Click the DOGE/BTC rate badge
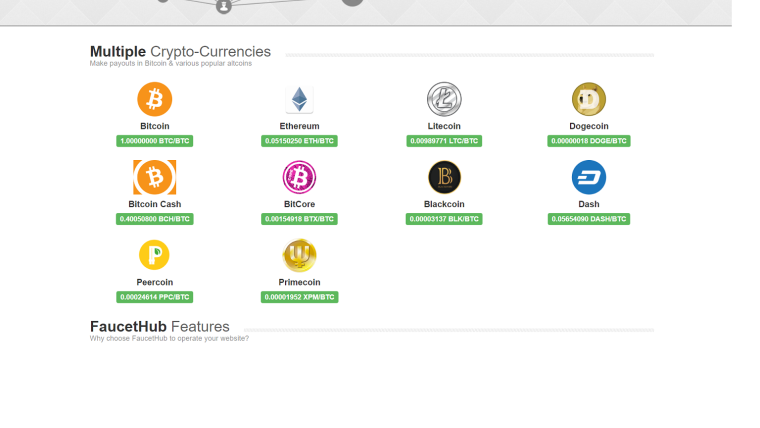Image resolution: width=760 pixels, height=428 pixels. coord(589,141)
